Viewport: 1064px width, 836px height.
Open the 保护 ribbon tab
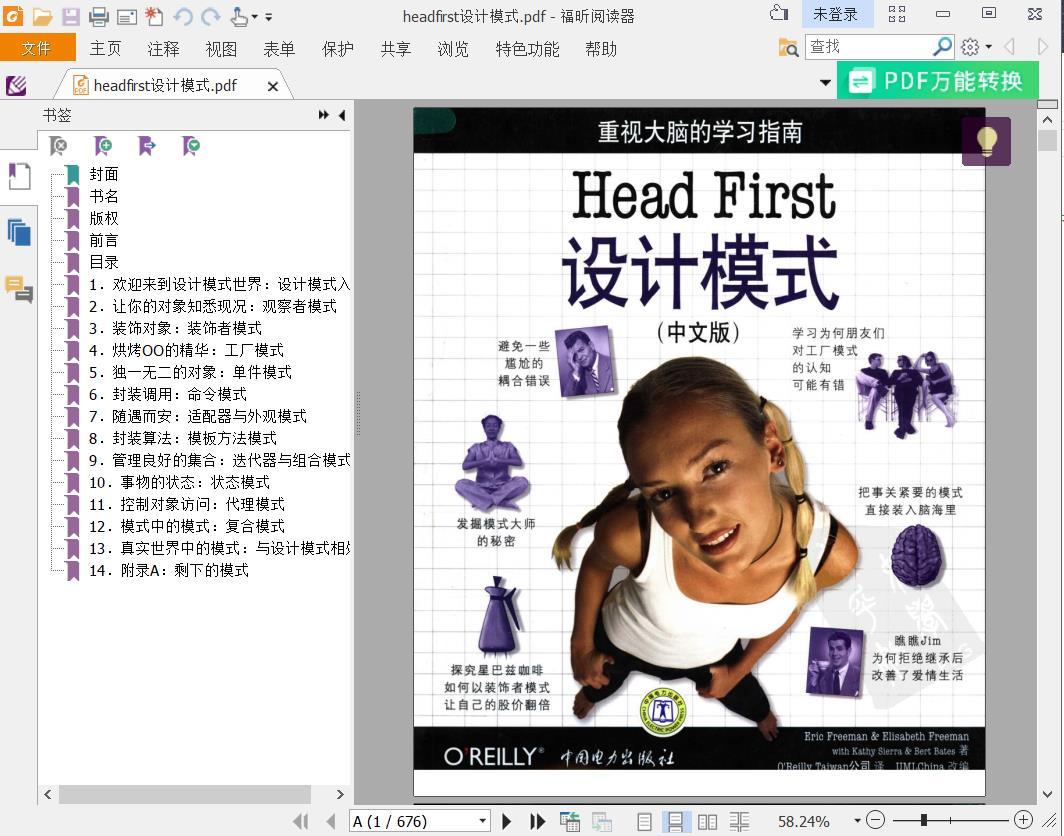(338, 48)
